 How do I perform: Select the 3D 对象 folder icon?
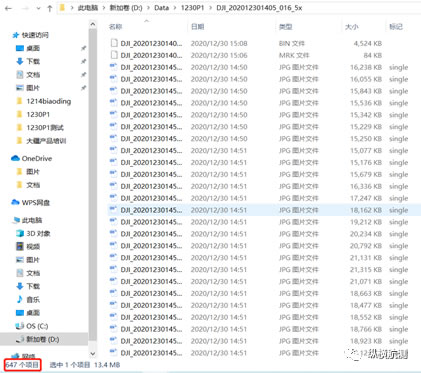(x=20, y=233)
